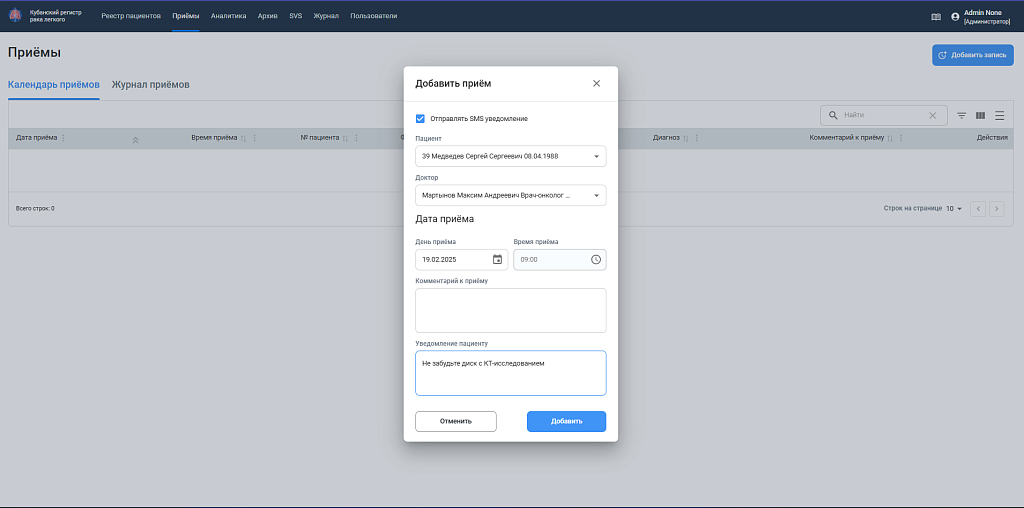Open the calendar picker in День приёма
This screenshot has width=1024, height=508.
pyautogui.click(x=497, y=259)
